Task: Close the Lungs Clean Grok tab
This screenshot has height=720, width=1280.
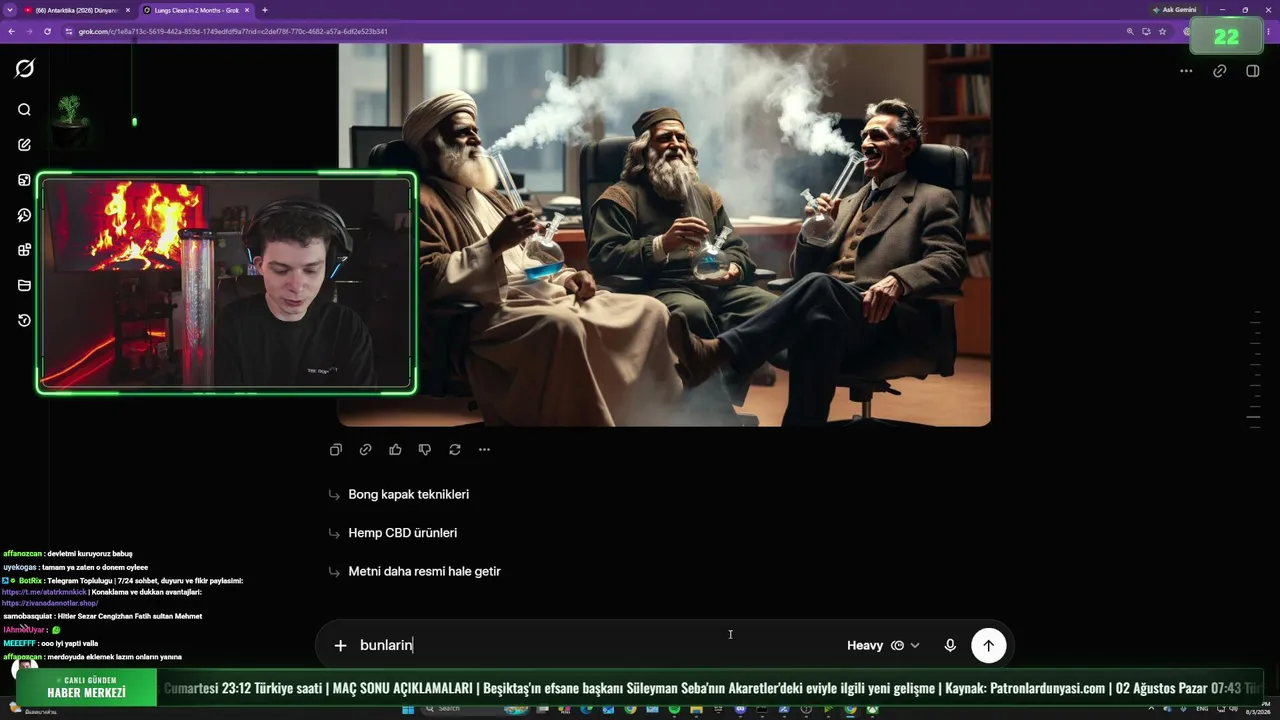Action: pos(247,10)
